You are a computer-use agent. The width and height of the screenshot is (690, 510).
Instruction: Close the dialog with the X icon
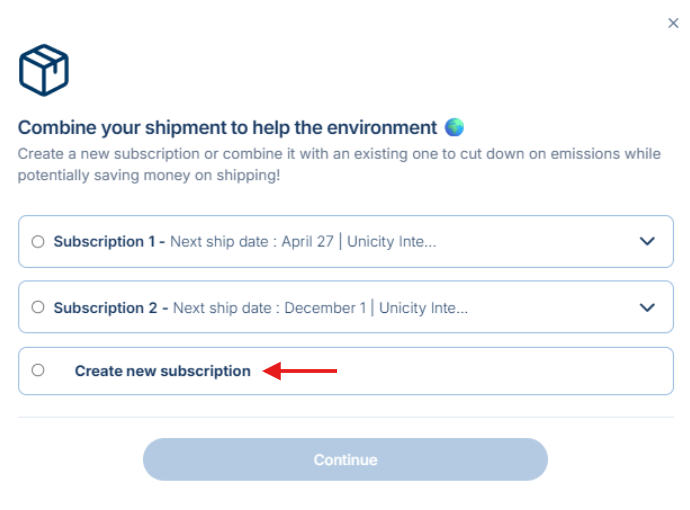click(673, 23)
